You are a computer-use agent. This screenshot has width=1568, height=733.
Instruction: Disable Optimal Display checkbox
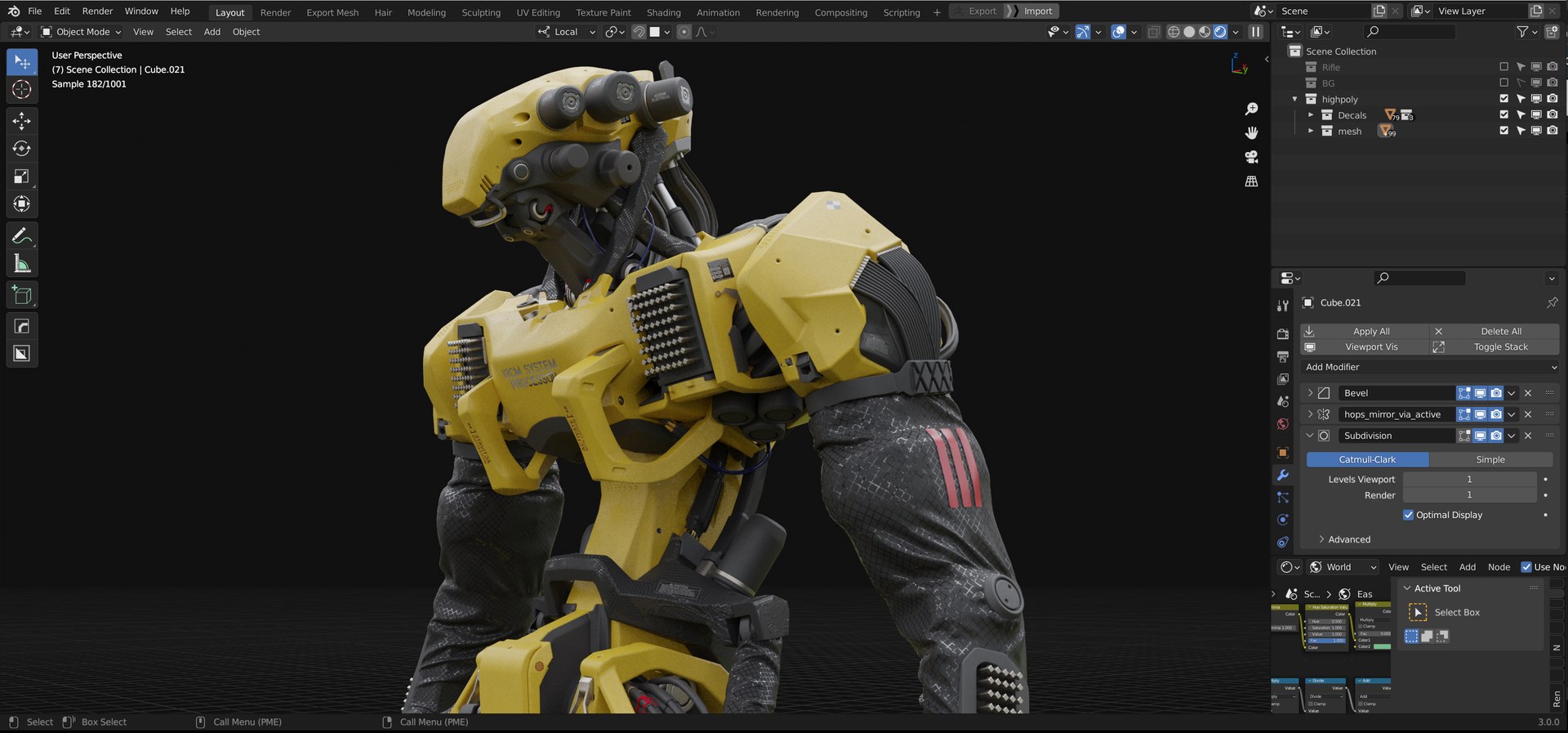(1408, 515)
